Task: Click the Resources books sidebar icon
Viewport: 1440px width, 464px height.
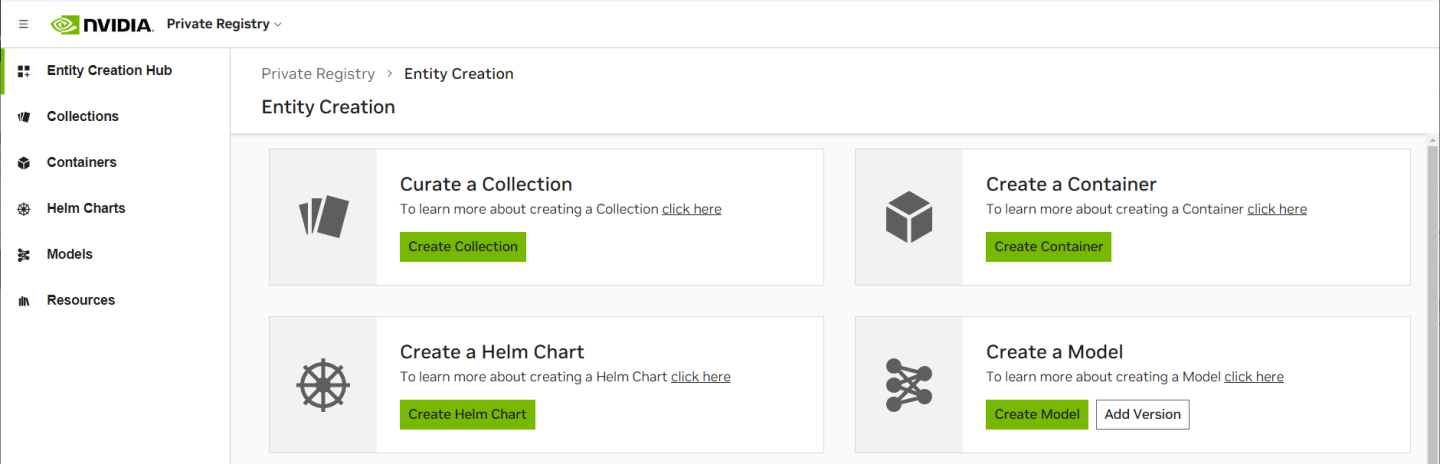Action: (x=24, y=301)
